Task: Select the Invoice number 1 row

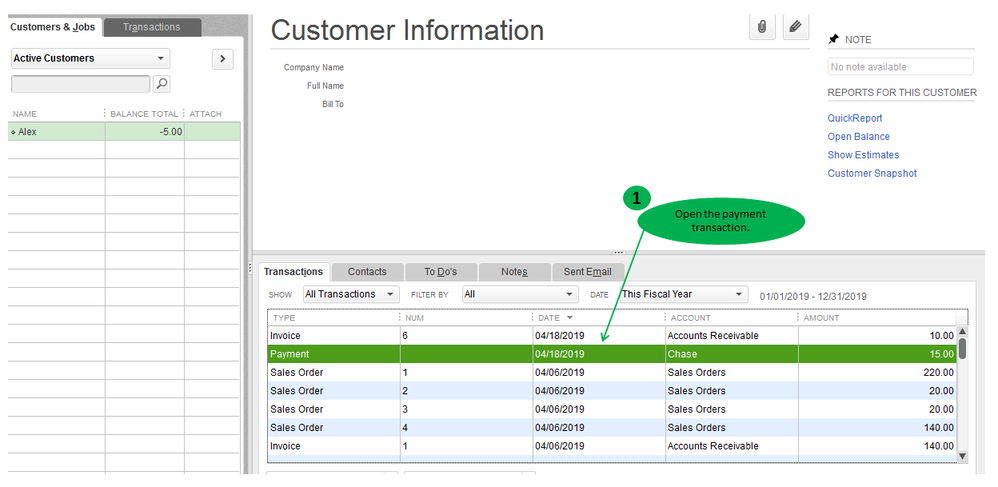Action: 612,446
